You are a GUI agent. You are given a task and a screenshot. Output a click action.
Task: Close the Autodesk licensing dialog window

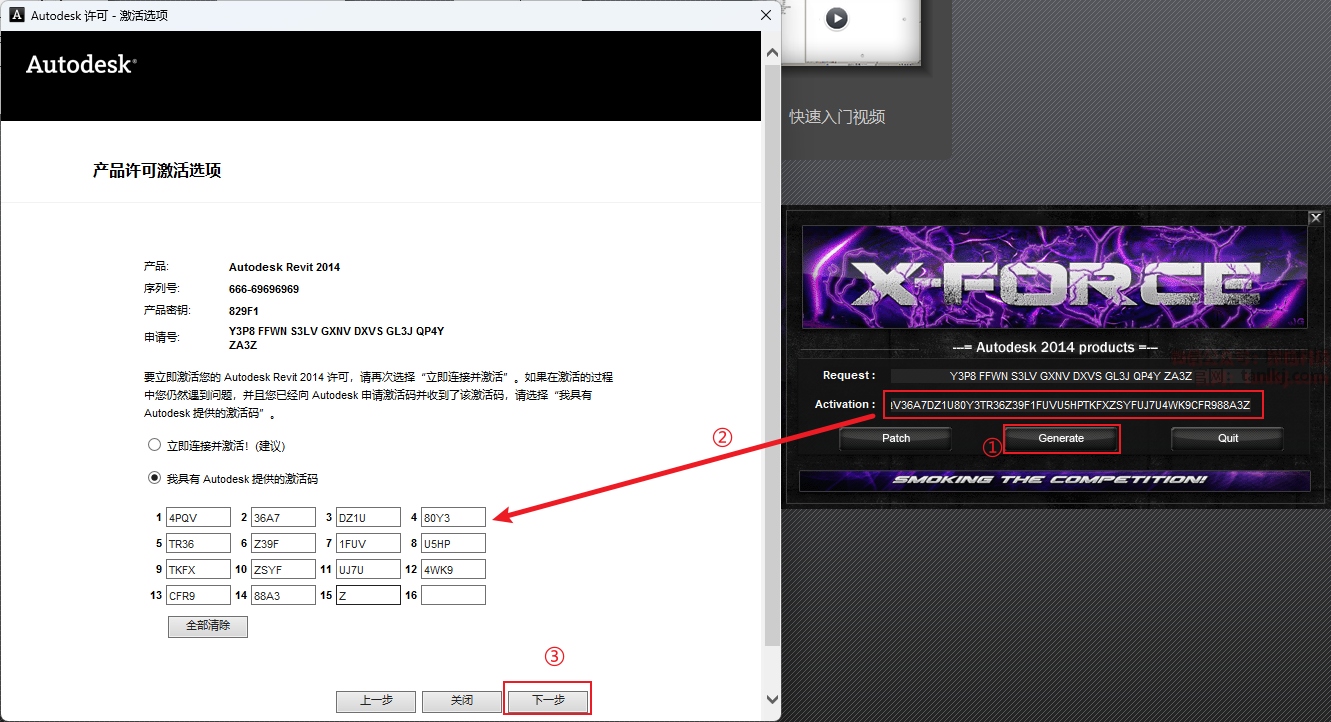767,15
